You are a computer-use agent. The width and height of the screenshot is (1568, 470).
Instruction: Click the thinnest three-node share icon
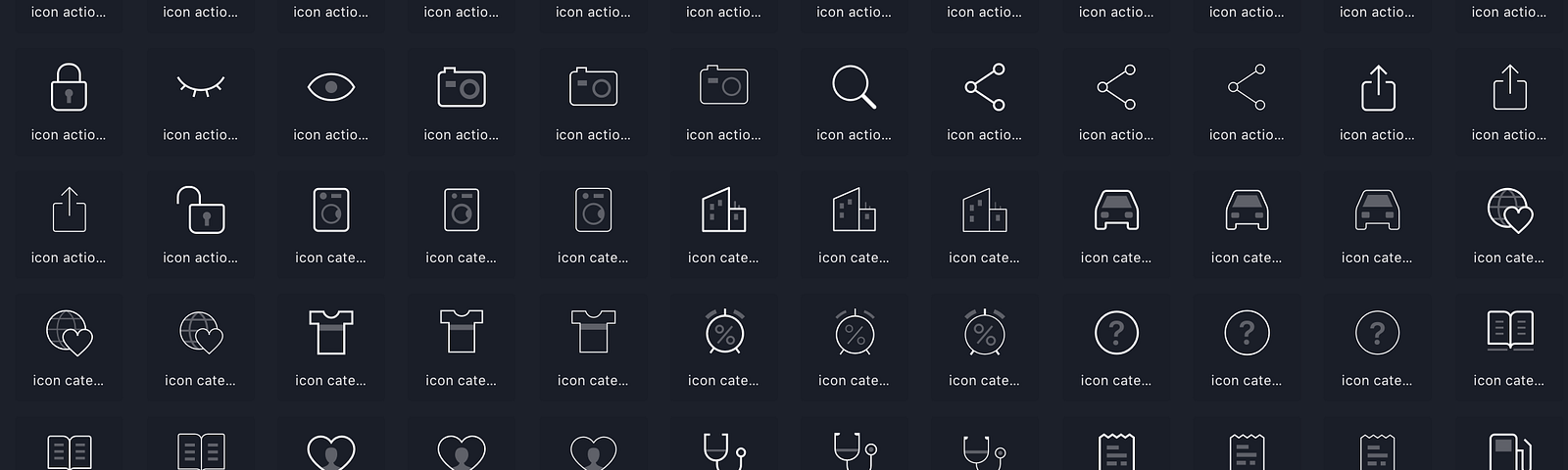pyautogui.click(x=1247, y=87)
